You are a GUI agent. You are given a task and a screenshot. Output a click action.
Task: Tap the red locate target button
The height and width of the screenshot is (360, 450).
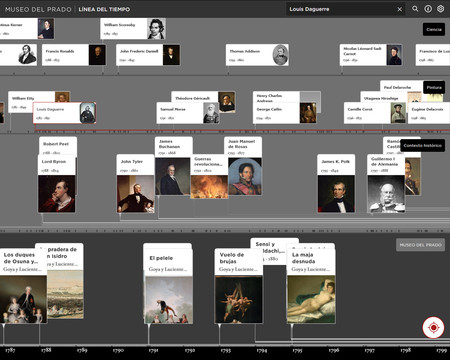point(433,328)
